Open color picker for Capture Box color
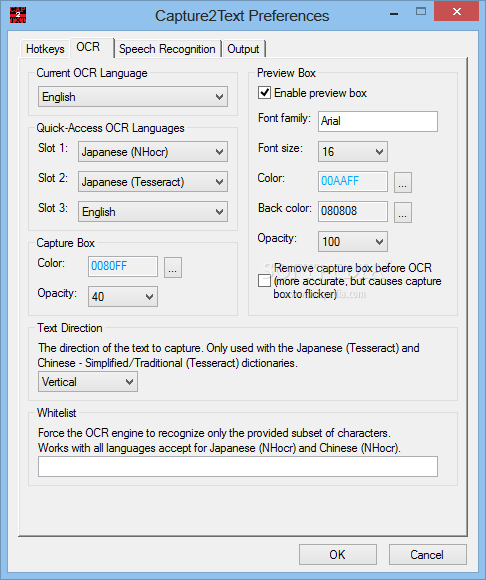This screenshot has height=580, width=486. 173,267
